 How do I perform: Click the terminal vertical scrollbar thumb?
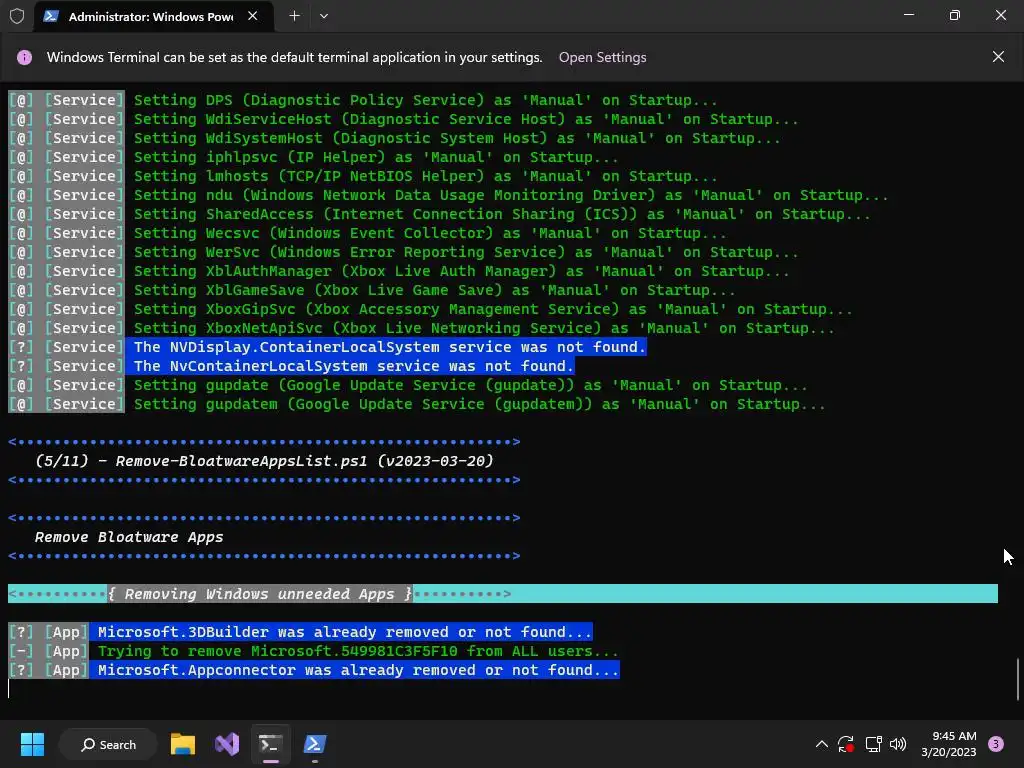[1018, 679]
